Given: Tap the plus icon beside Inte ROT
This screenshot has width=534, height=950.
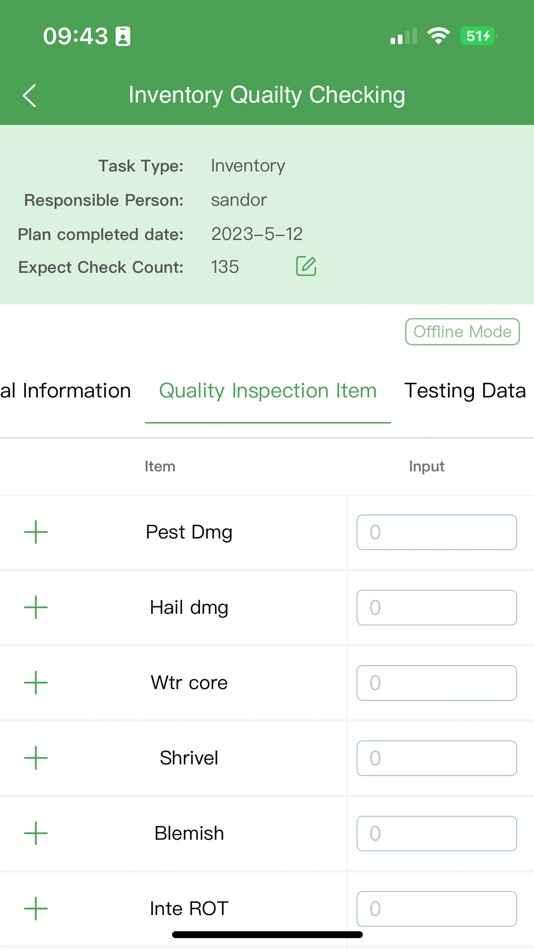Looking at the screenshot, I should pyautogui.click(x=36, y=908).
